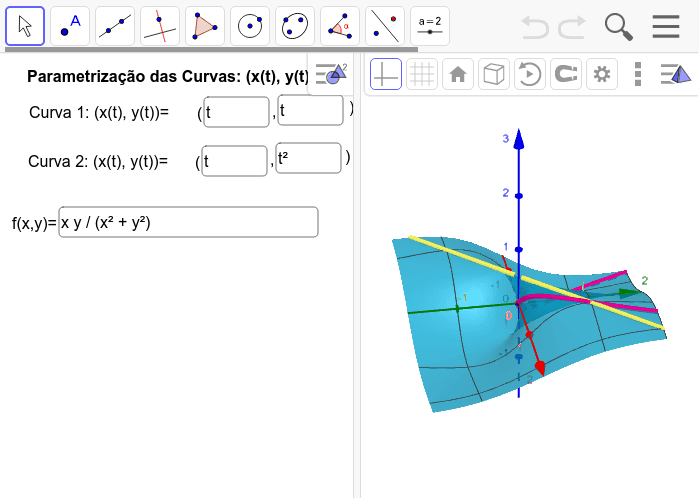
Task: Start rotating the 3D view
Action: [530, 74]
